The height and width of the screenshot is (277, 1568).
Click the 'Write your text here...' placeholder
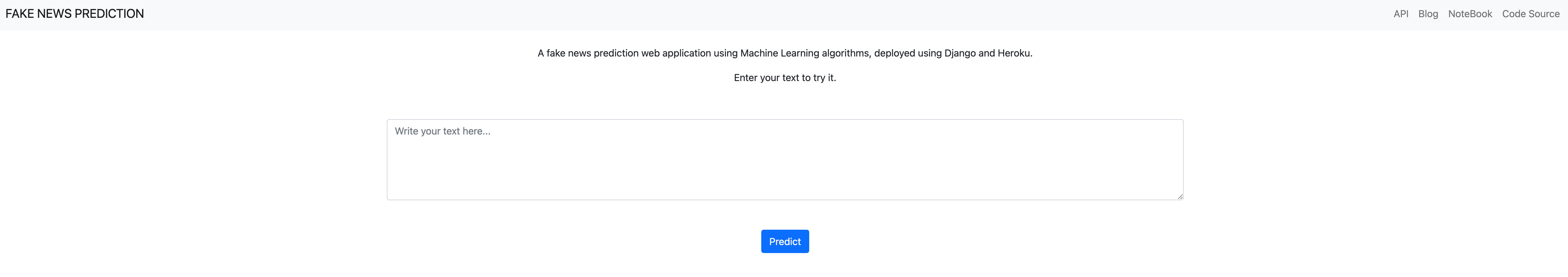tap(442, 131)
